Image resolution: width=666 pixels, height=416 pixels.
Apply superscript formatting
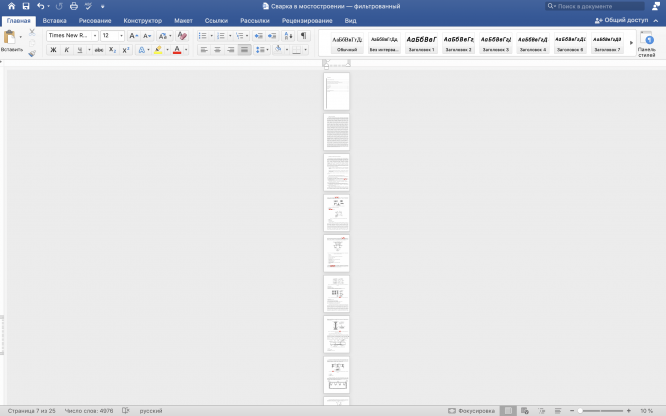point(126,50)
